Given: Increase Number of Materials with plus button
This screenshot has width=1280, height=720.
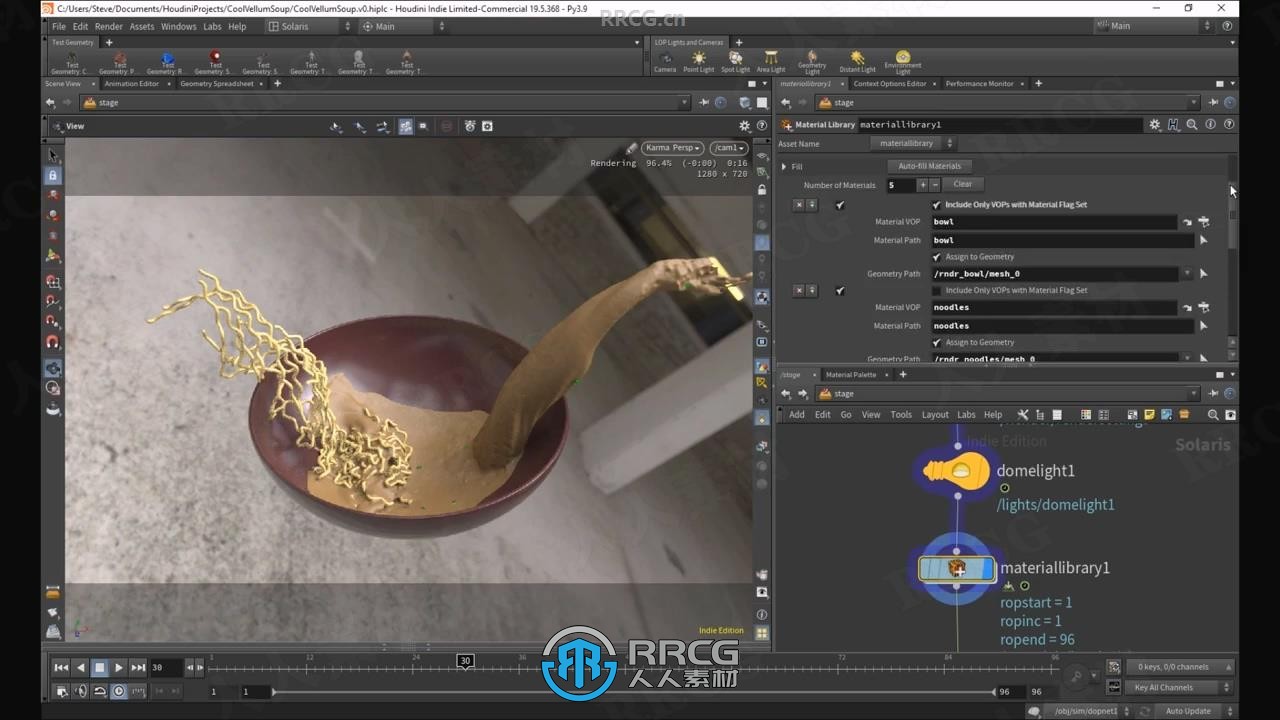Looking at the screenshot, I should (923, 185).
